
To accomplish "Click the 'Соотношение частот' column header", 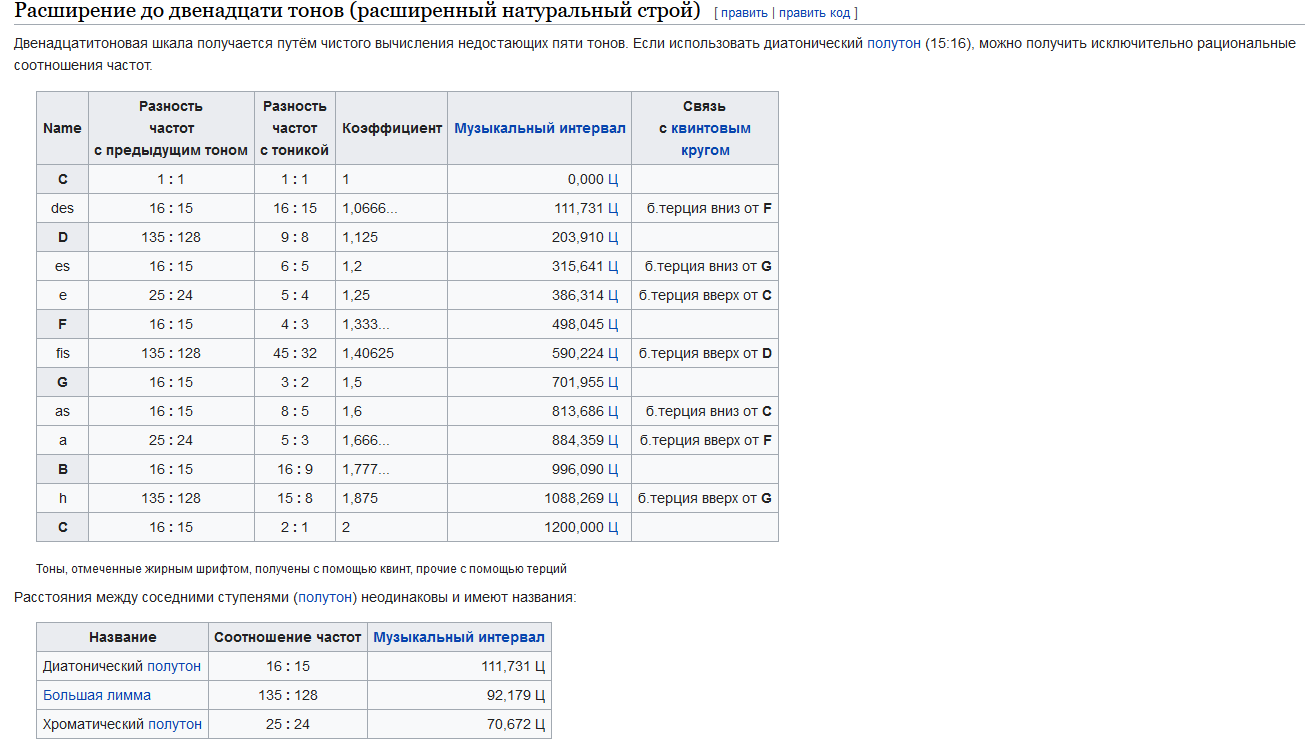I will tap(288, 637).
